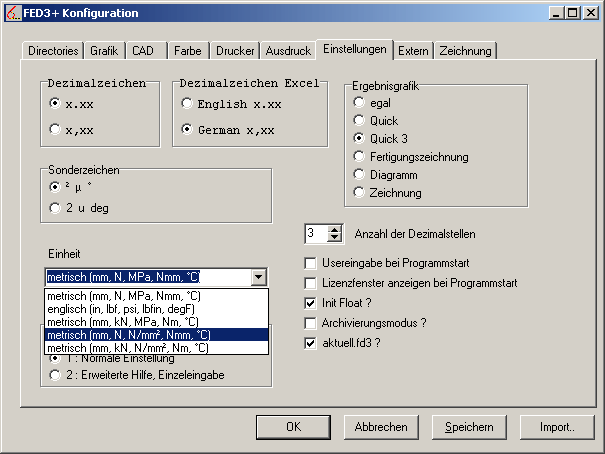Uncheck the Init Float option
This screenshot has height=454, width=605.
click(311, 303)
